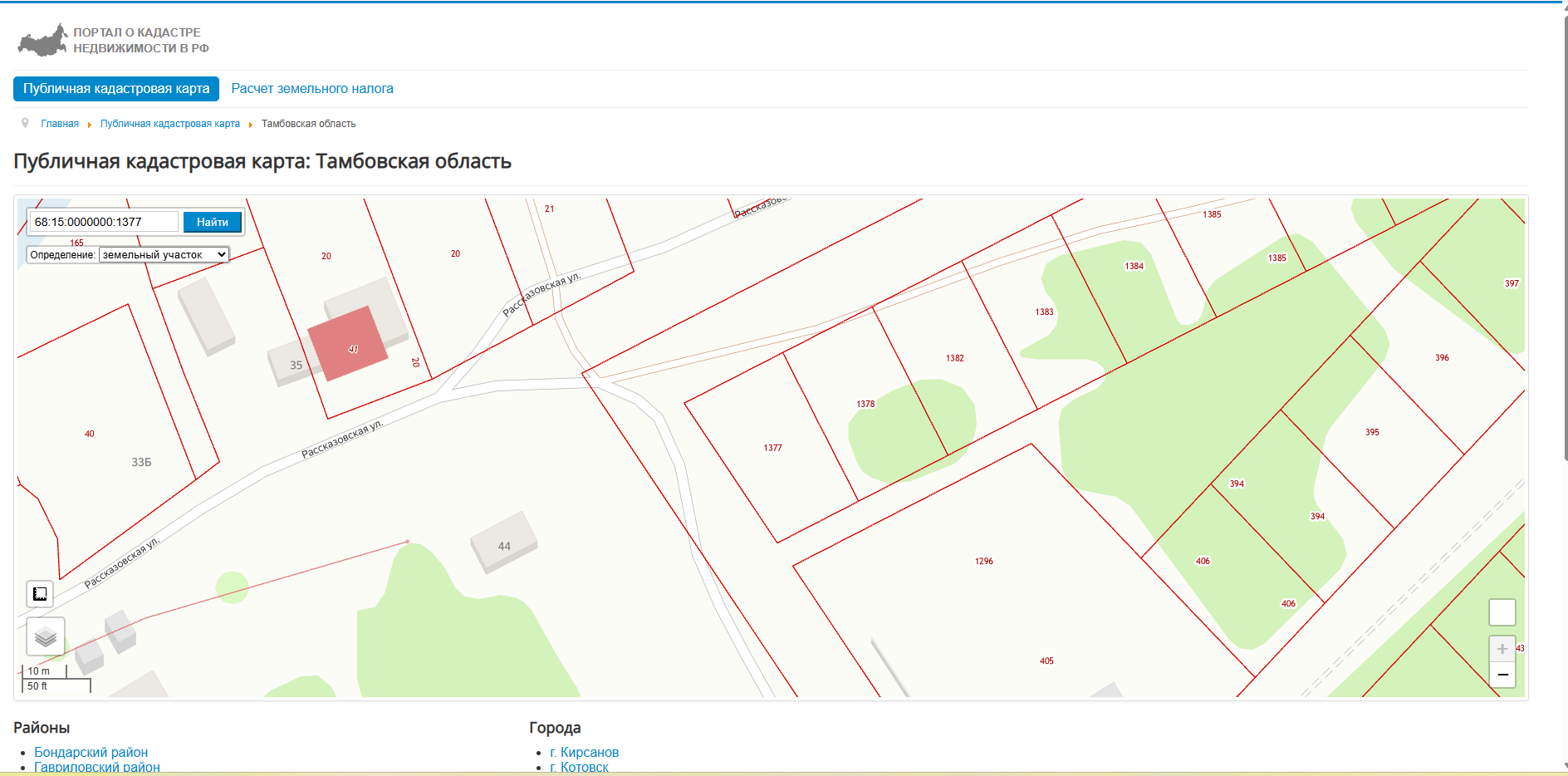
Task: Open Бондарский район link
Action: click(91, 752)
